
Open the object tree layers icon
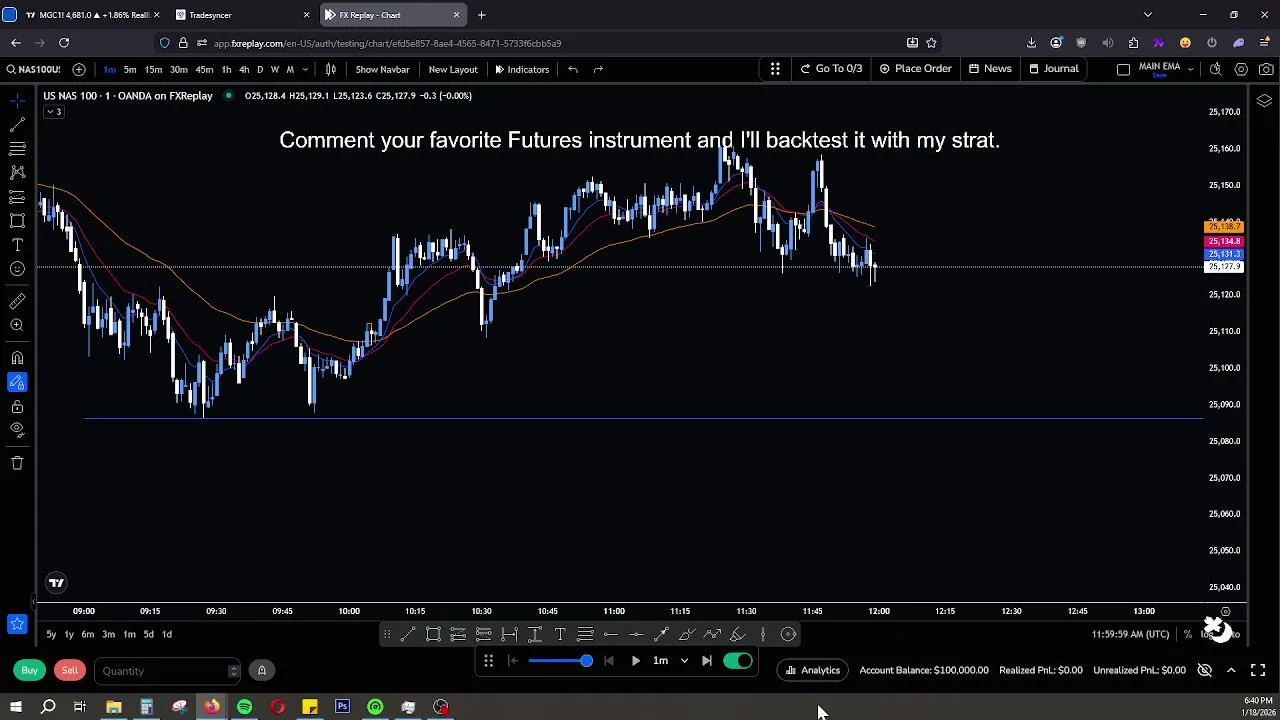1264,101
